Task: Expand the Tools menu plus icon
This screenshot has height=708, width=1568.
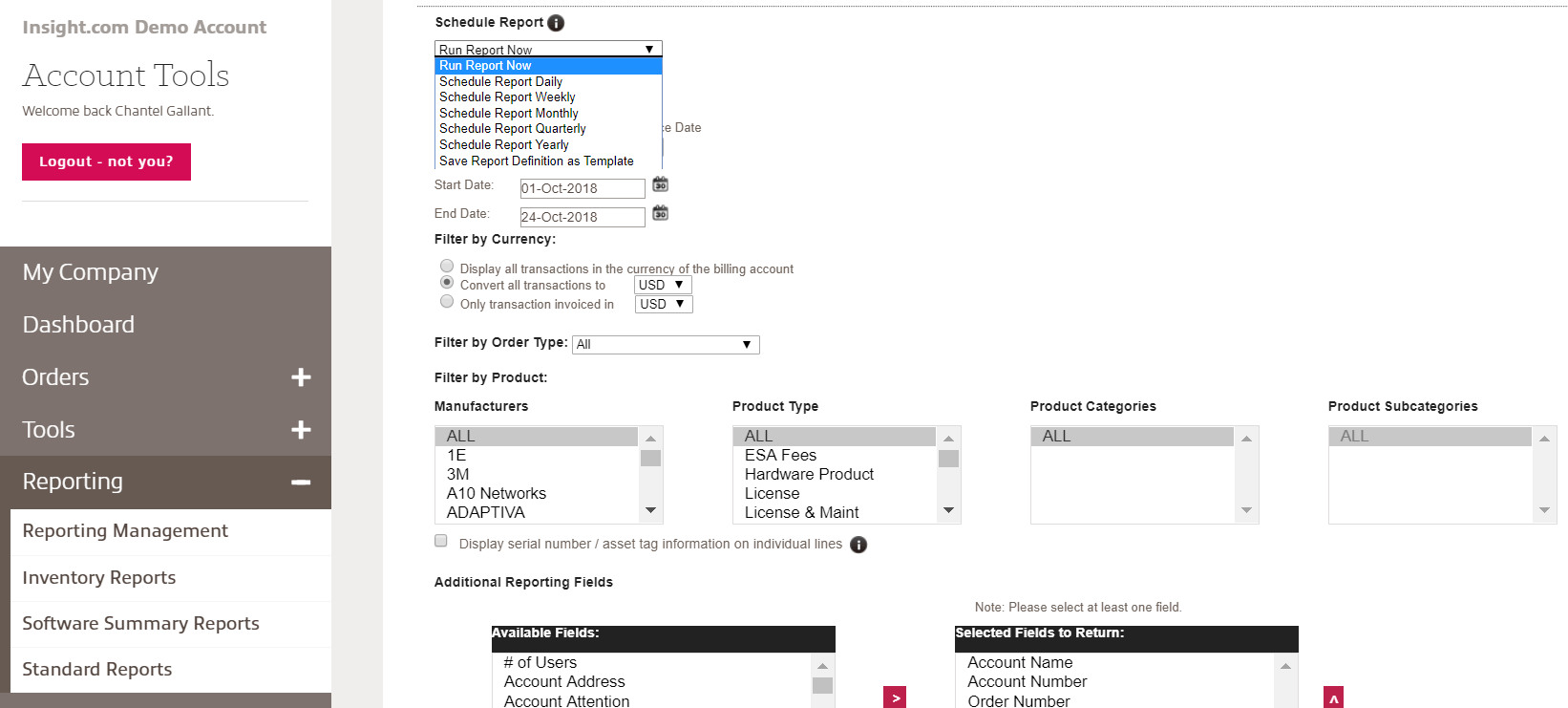Action: (x=301, y=430)
